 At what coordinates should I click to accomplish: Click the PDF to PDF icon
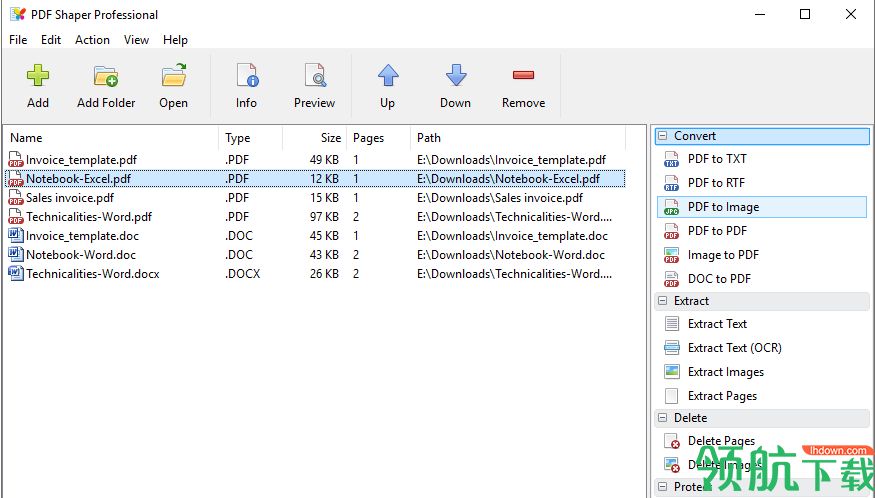671,231
